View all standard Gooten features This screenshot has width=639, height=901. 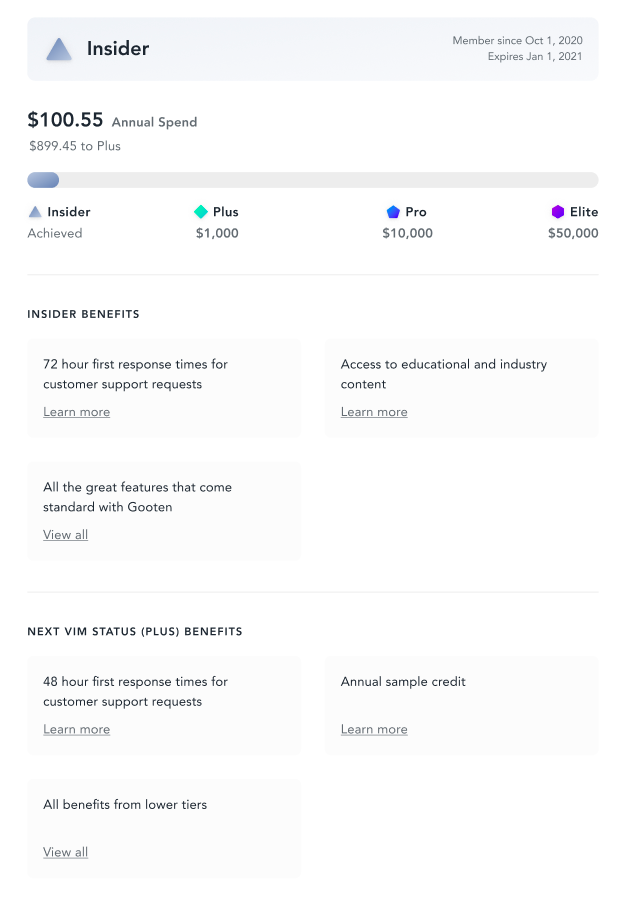pos(65,535)
